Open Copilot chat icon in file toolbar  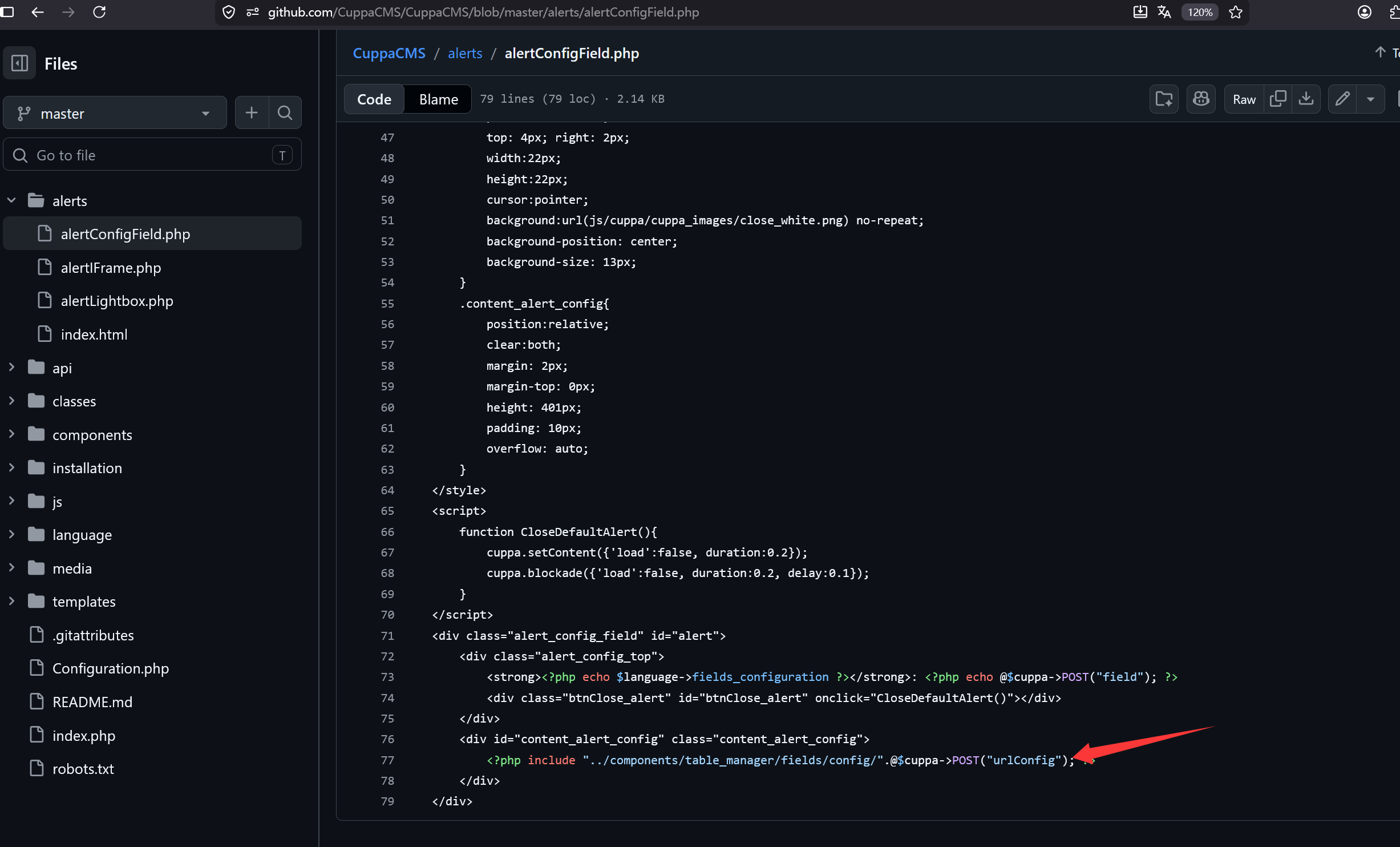pos(1201,99)
